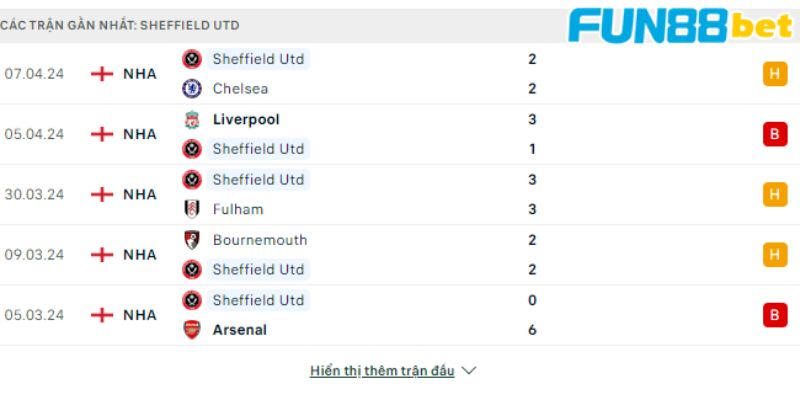Open the Liverpool team name link
The image size is (800, 400).
tap(246, 119)
